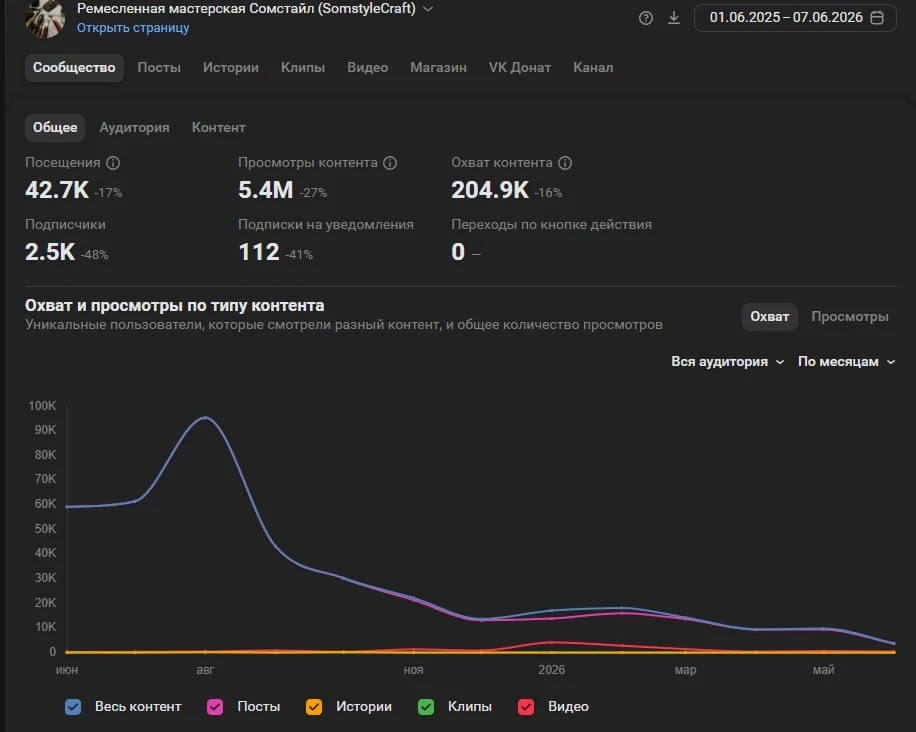Viewport: 916px width, 732px height.
Task: Toggle the 'Весь контент' legend checkbox
Action: pos(73,707)
